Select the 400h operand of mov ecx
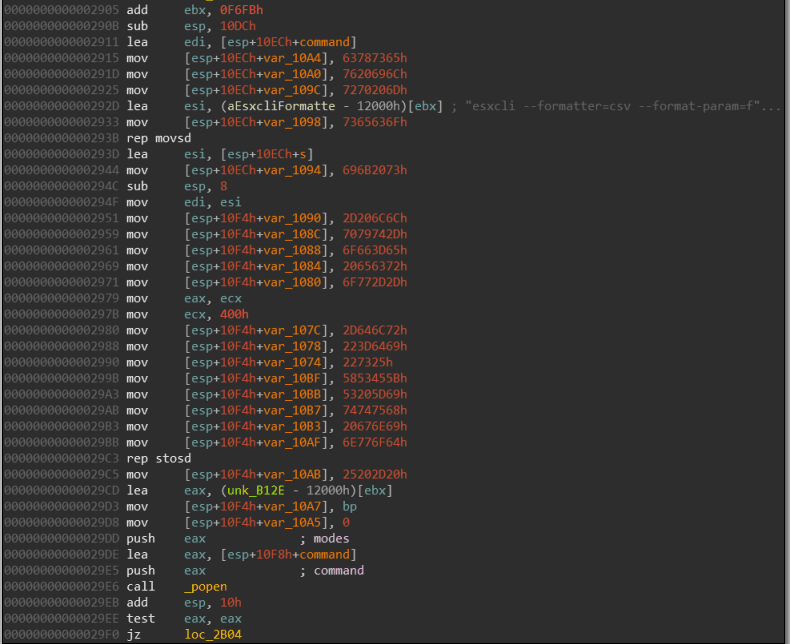Screen dimensions: 790x644 [234, 314]
